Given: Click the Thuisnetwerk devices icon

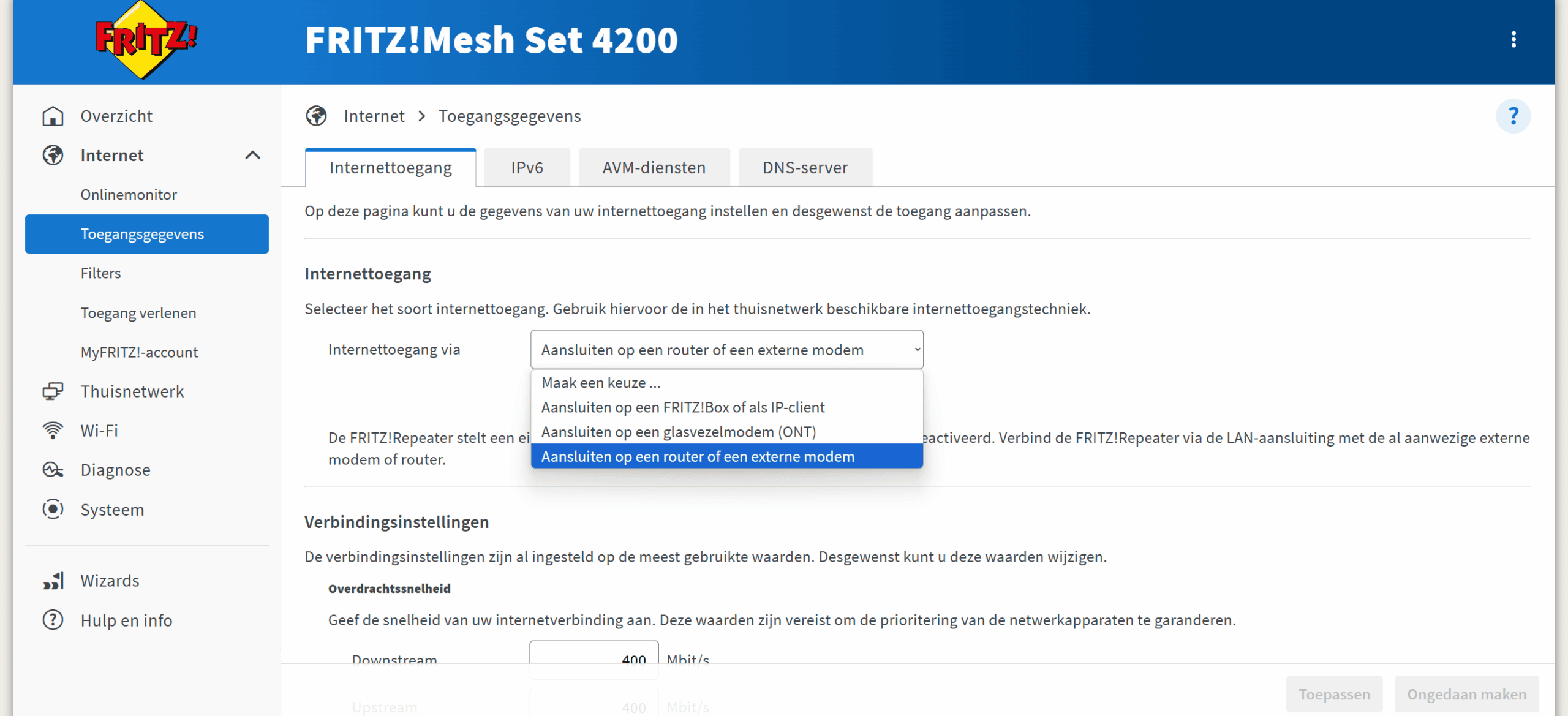Looking at the screenshot, I should [x=53, y=391].
